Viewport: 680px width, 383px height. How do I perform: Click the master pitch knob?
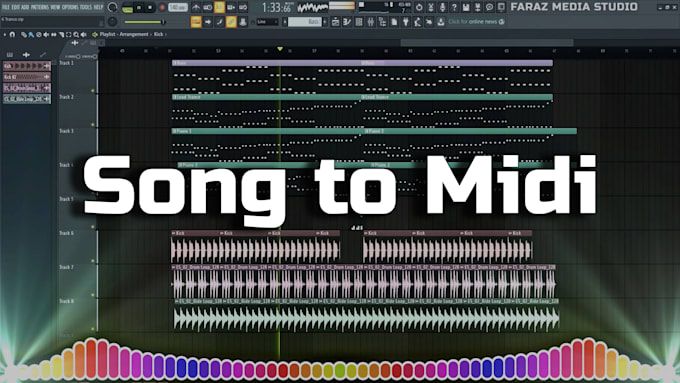112,21
